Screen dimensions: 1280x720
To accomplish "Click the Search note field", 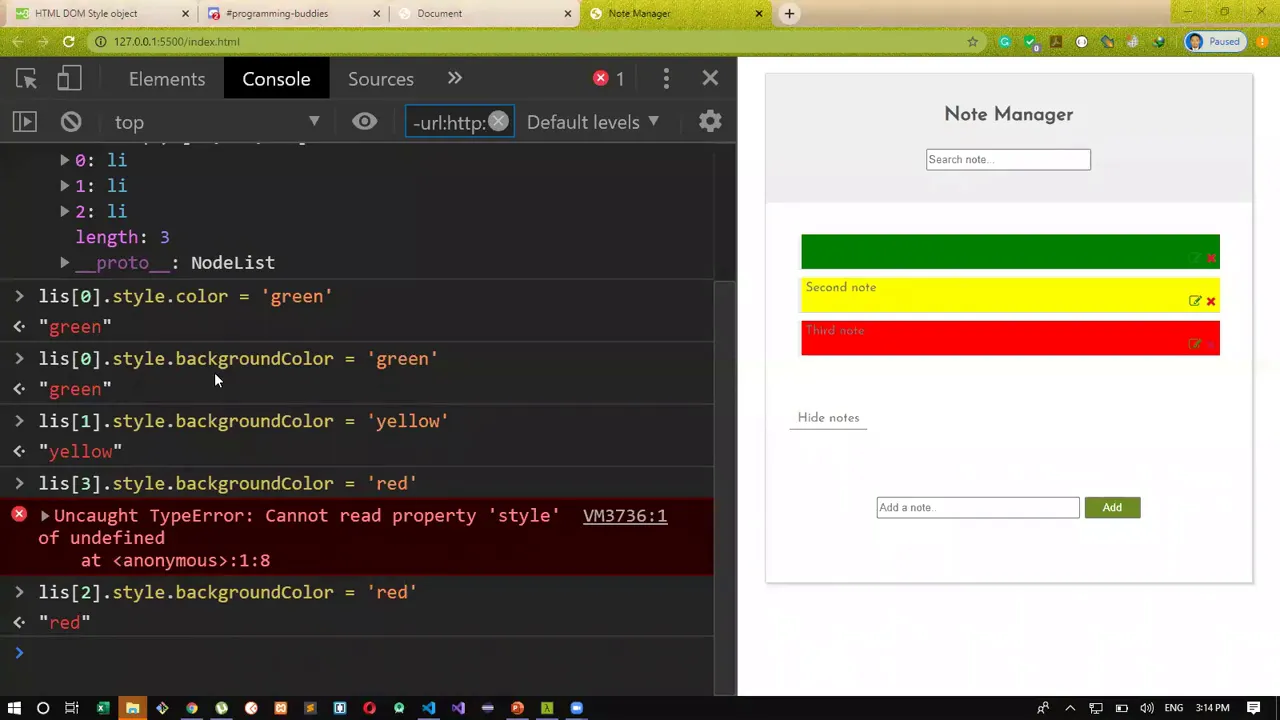I will (x=1008, y=160).
